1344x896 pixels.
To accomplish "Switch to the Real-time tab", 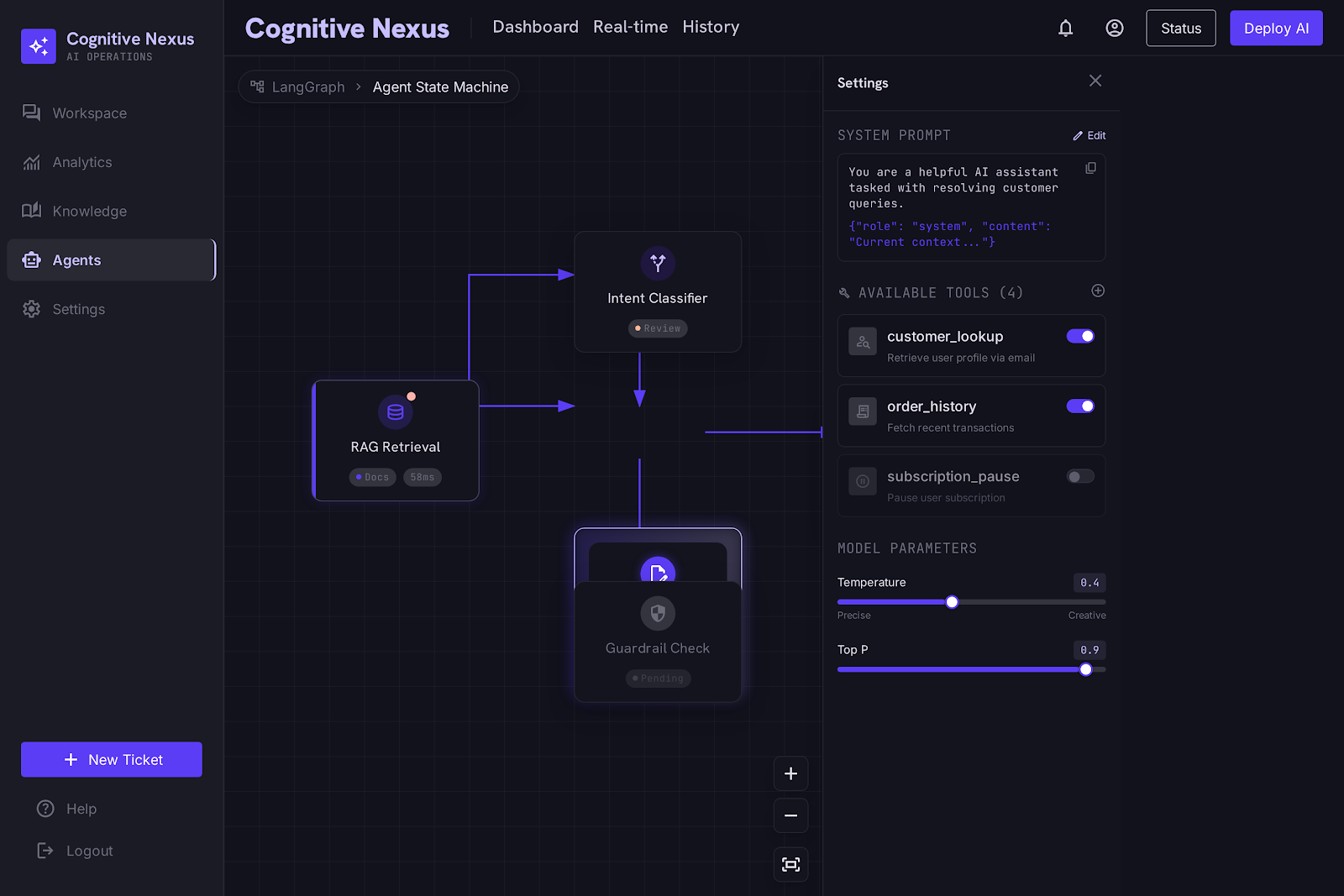I will click(630, 27).
